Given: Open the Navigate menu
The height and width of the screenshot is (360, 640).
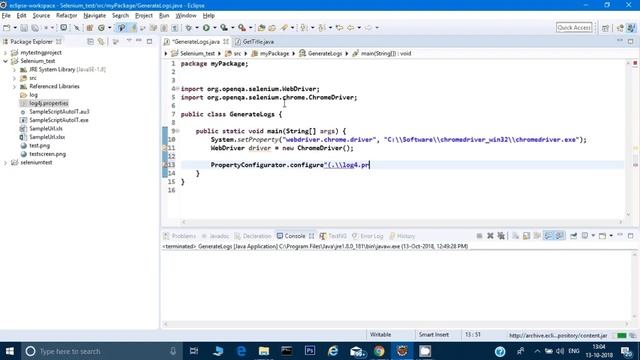Looking at the screenshot, I should [x=95, y=16].
